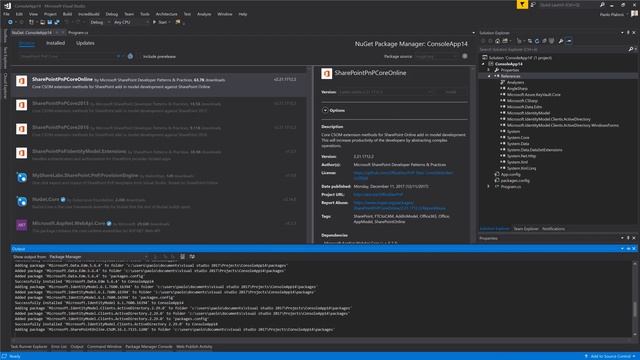Click the Solution Explorer Refresh icon
The width and height of the screenshot is (640, 360).
[x=537, y=41]
